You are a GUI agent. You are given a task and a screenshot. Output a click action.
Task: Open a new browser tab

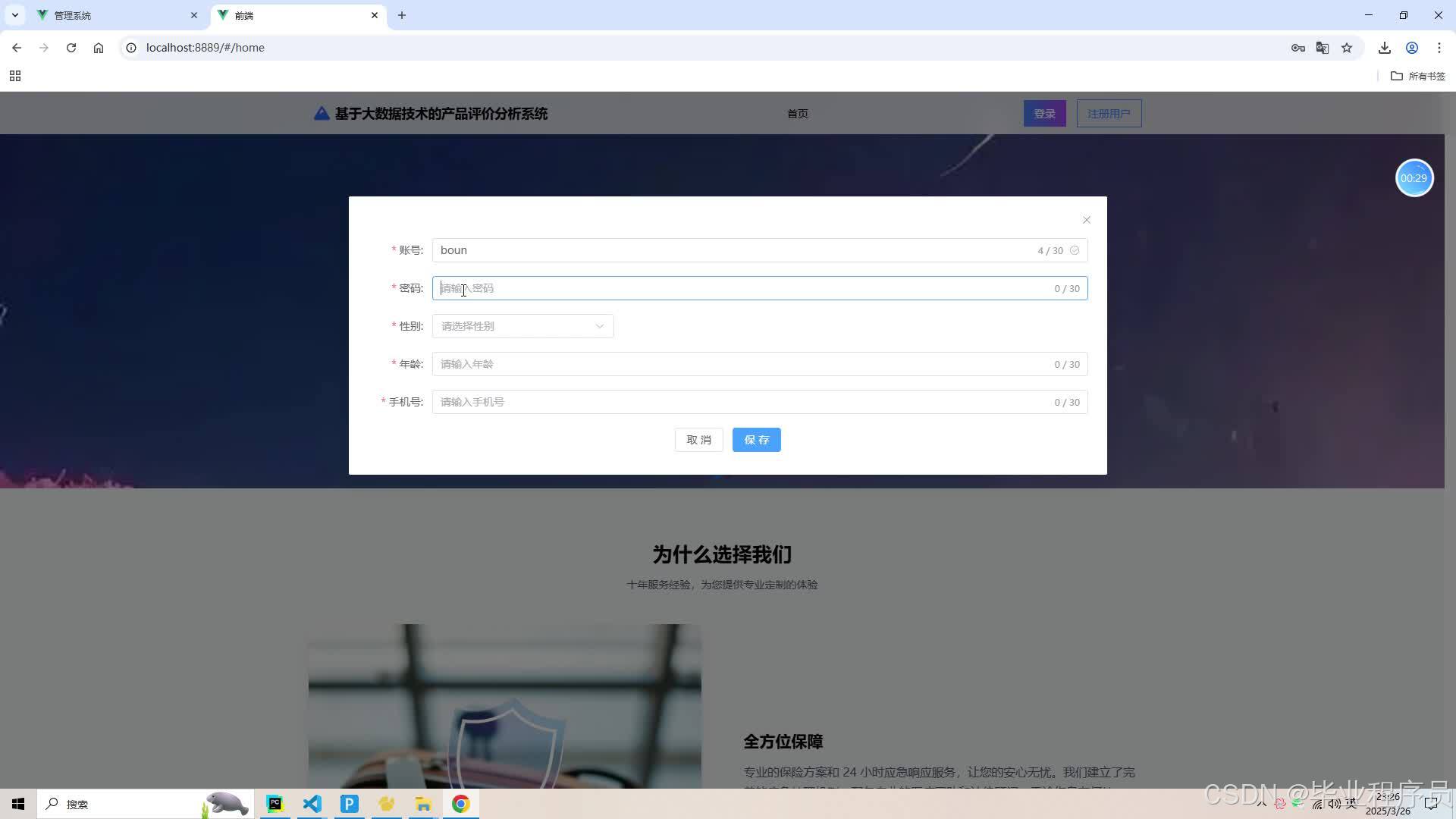tap(402, 15)
